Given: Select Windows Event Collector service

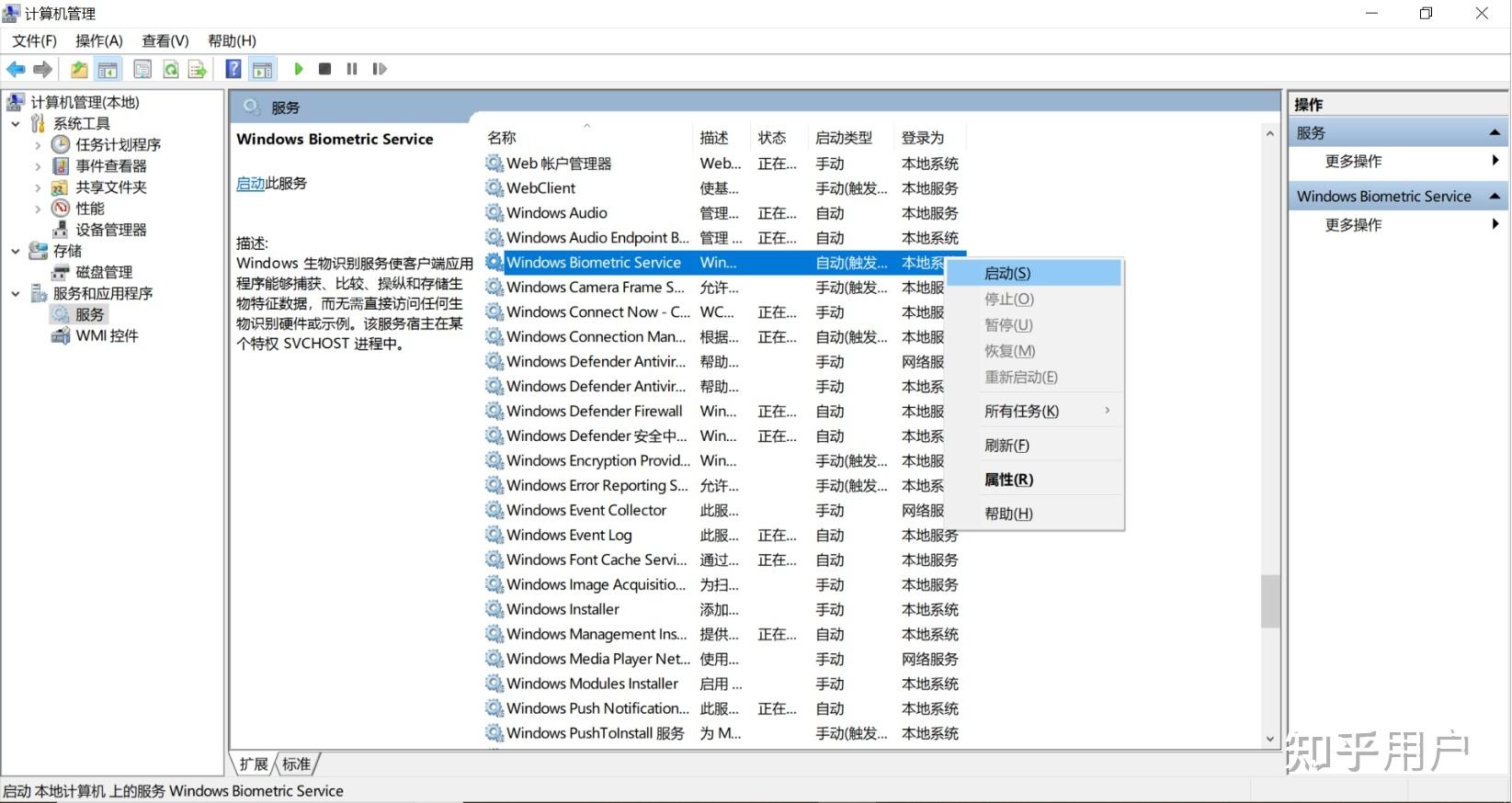Looking at the screenshot, I should [723, 510].
